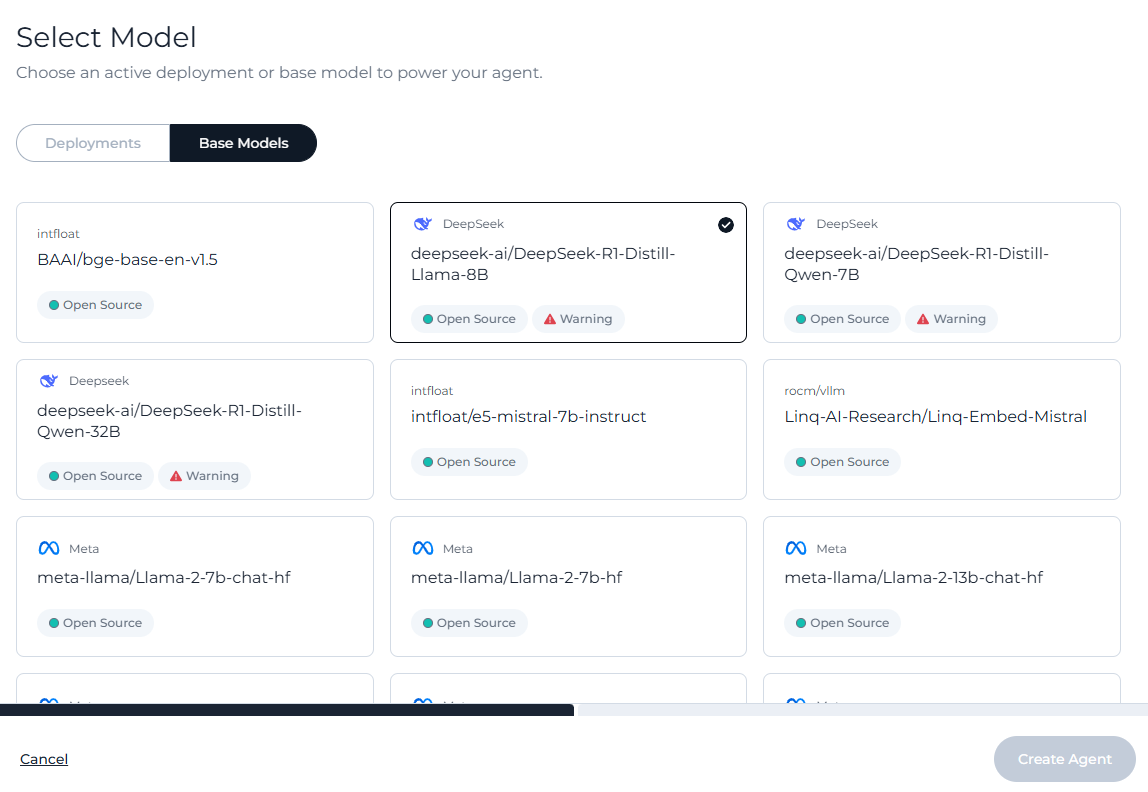Click the red warning triangle on Qwen-7B card
1148x792 pixels.
923,319
